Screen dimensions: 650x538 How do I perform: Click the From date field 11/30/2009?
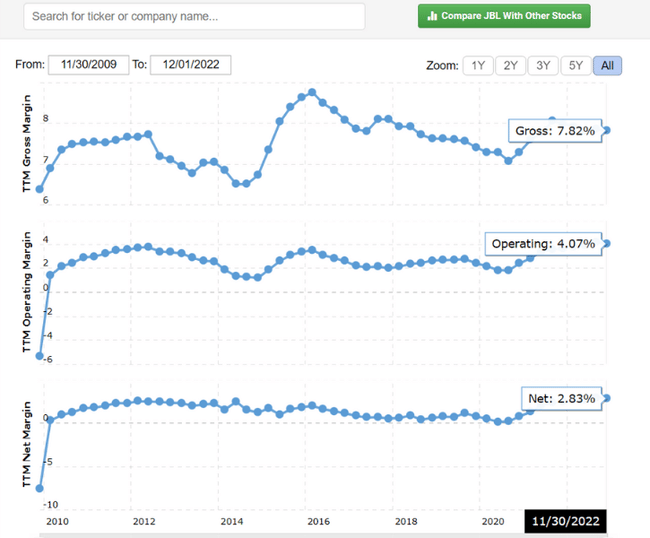89,65
